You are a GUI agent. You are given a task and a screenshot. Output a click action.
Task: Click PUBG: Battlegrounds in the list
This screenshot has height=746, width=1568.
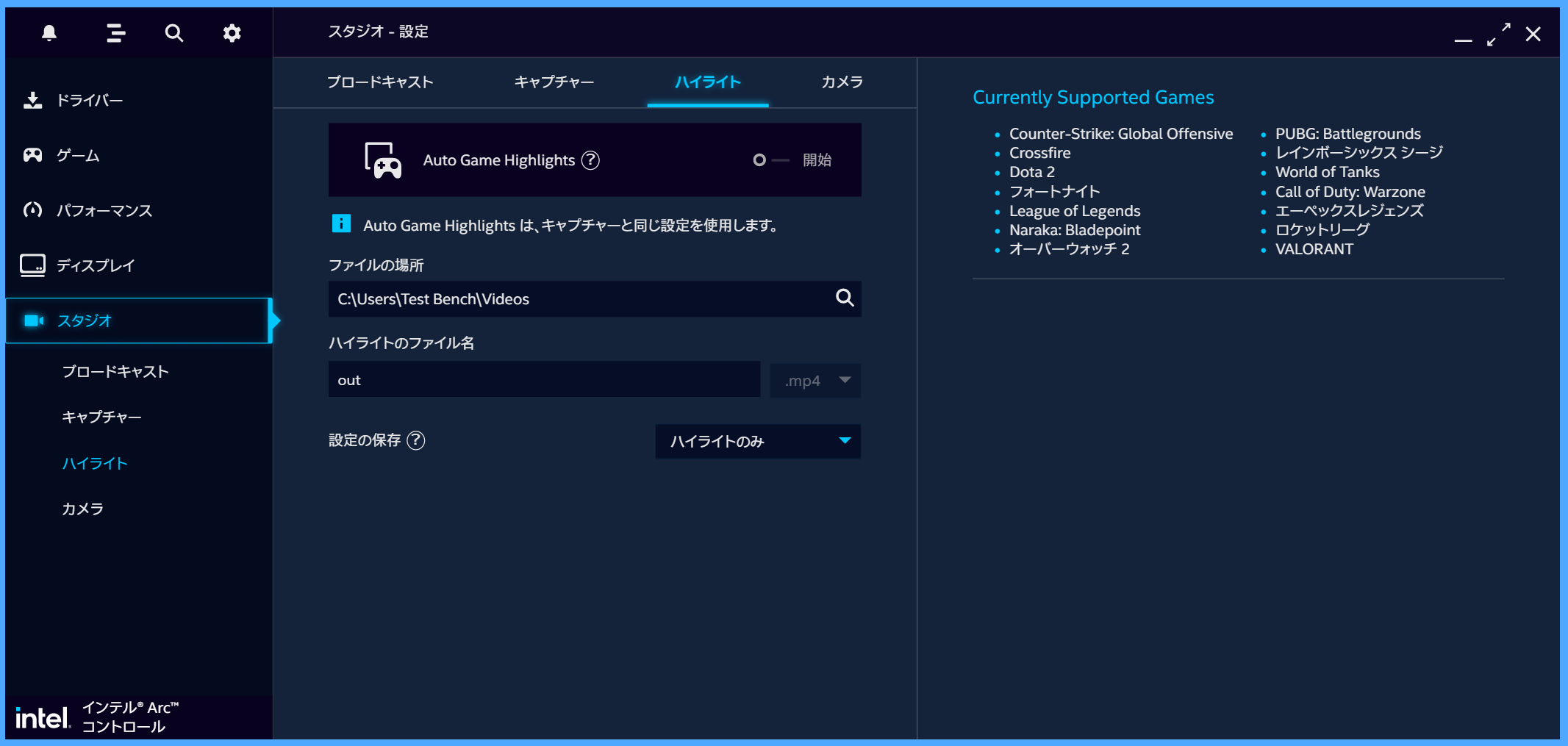(1348, 134)
